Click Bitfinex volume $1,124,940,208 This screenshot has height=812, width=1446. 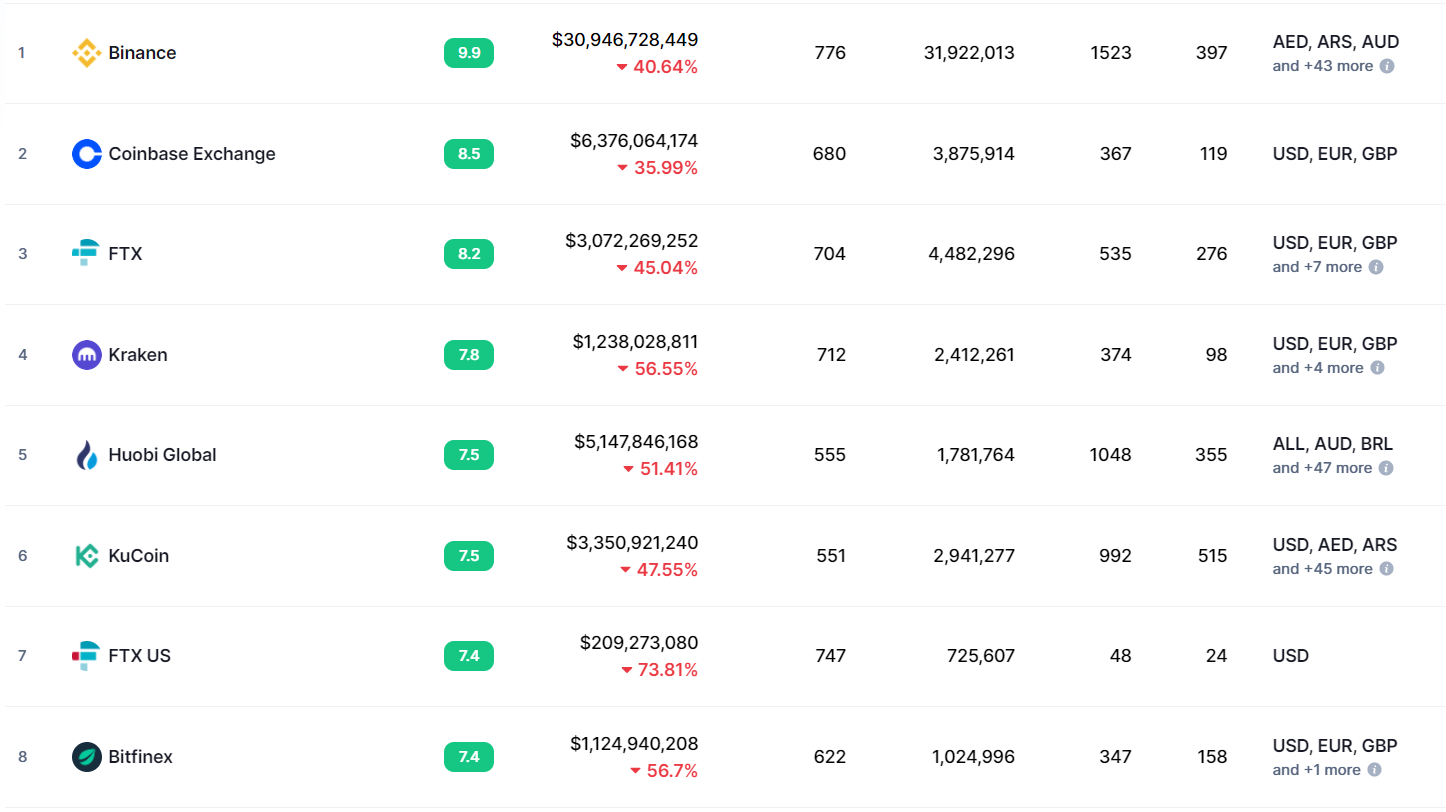click(634, 744)
